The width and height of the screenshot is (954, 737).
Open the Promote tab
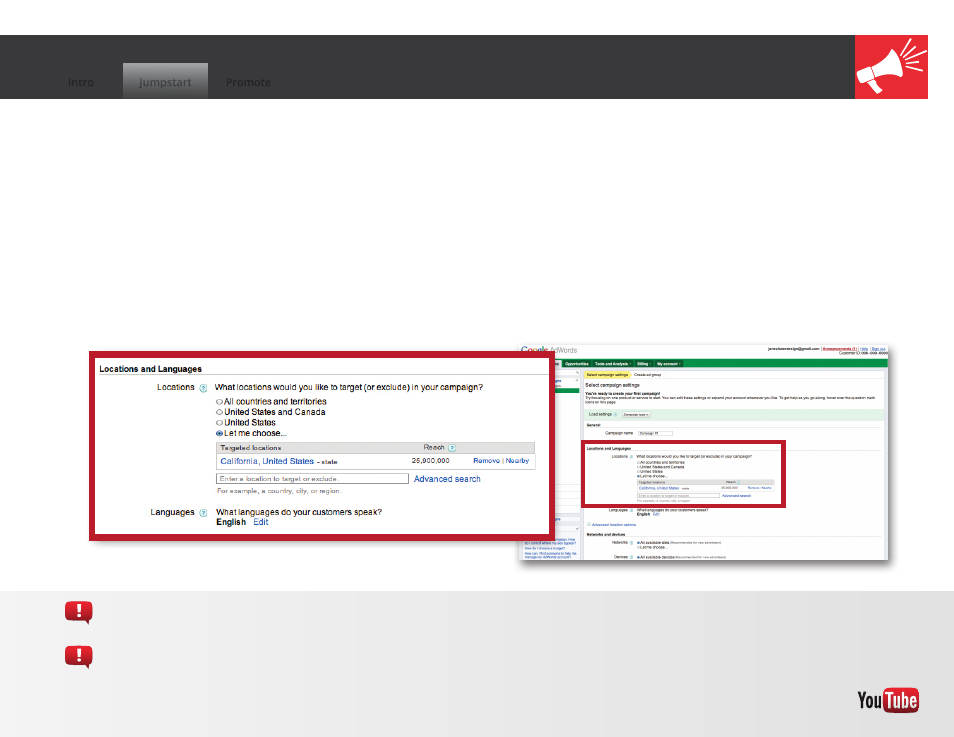coord(248,82)
